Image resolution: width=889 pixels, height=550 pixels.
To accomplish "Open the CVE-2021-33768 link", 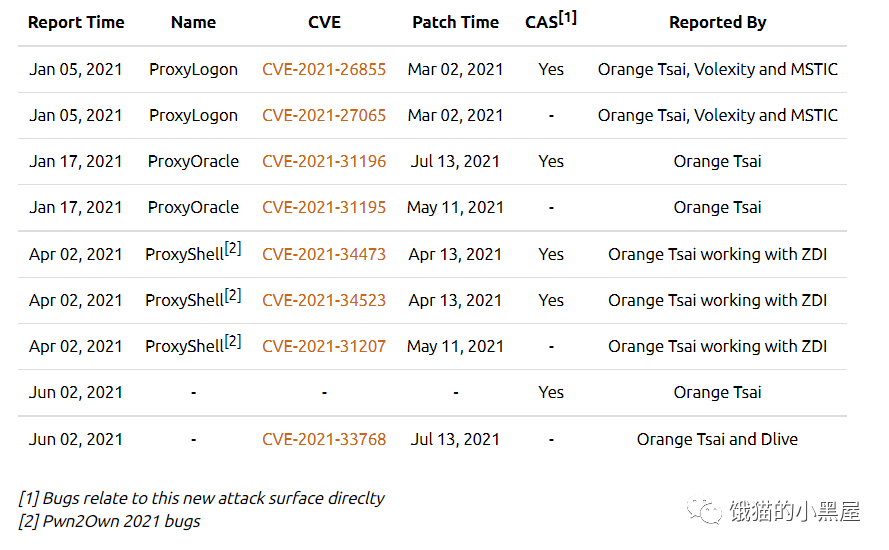I will 324,439.
